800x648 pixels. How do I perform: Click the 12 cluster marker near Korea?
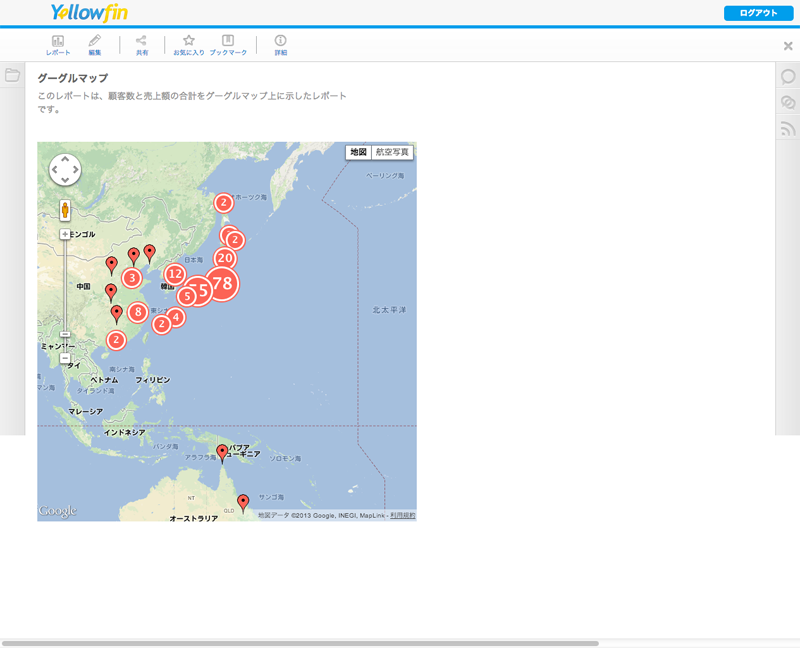pyautogui.click(x=175, y=275)
